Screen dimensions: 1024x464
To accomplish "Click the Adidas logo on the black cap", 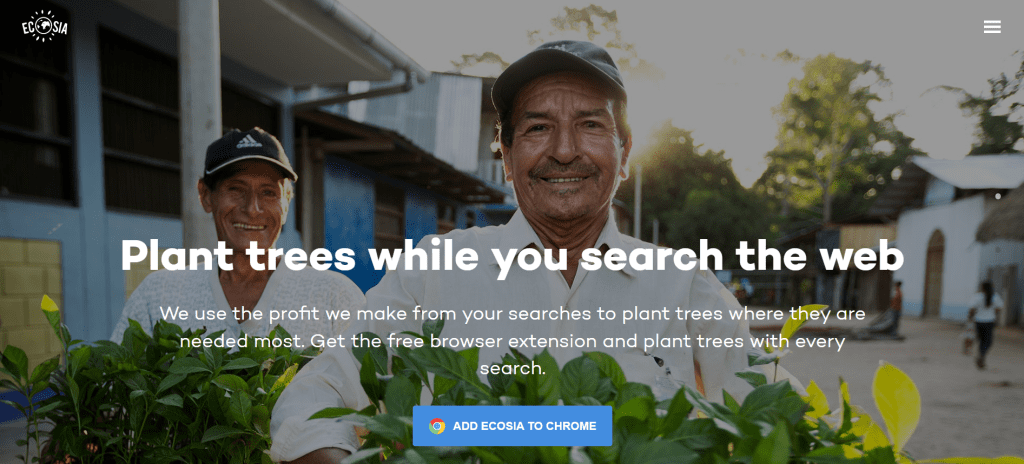I will pos(249,141).
